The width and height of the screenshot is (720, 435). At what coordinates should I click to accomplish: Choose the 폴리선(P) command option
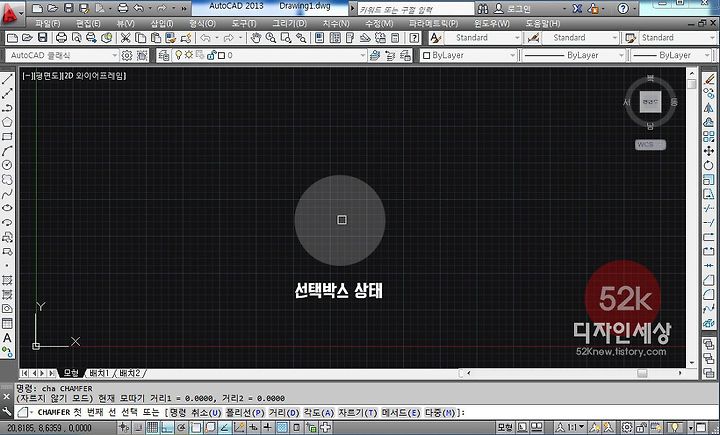245,412
